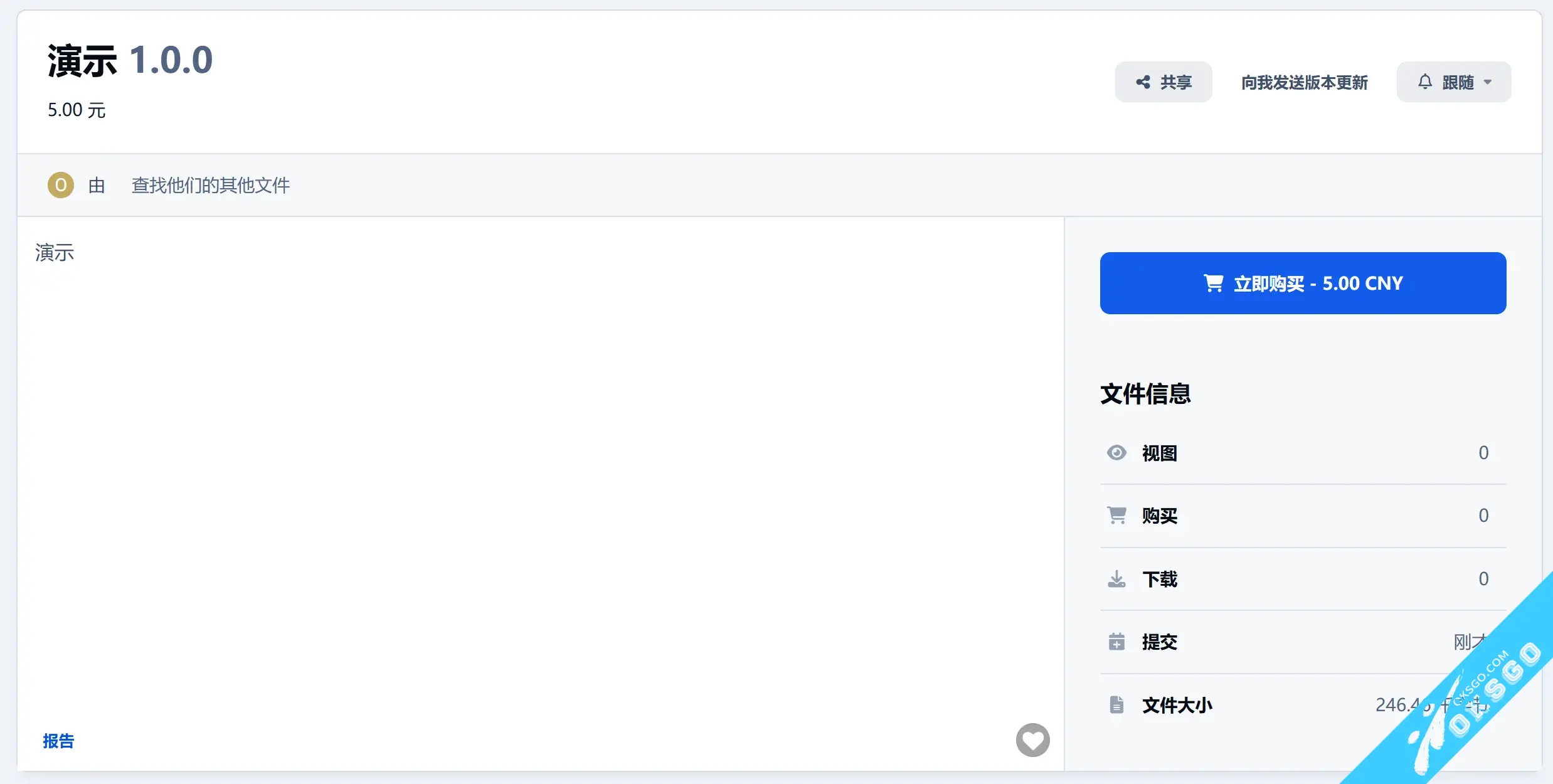Viewport: 1553px width, 784px height.
Task: Click the 演示 1.0.0 title heading
Action: [130, 60]
